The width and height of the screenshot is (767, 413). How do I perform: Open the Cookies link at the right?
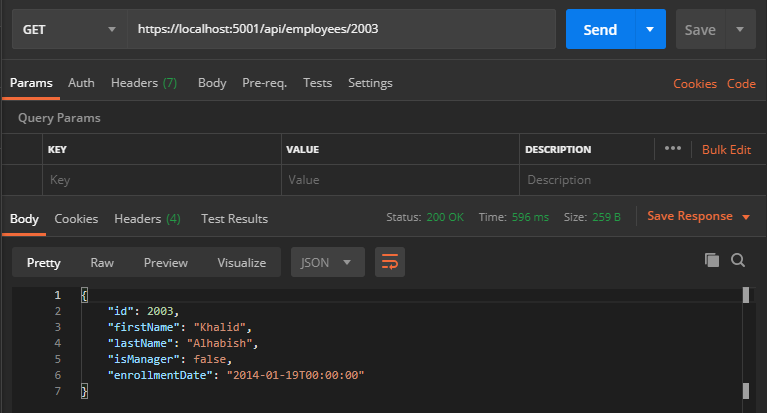[x=695, y=84]
